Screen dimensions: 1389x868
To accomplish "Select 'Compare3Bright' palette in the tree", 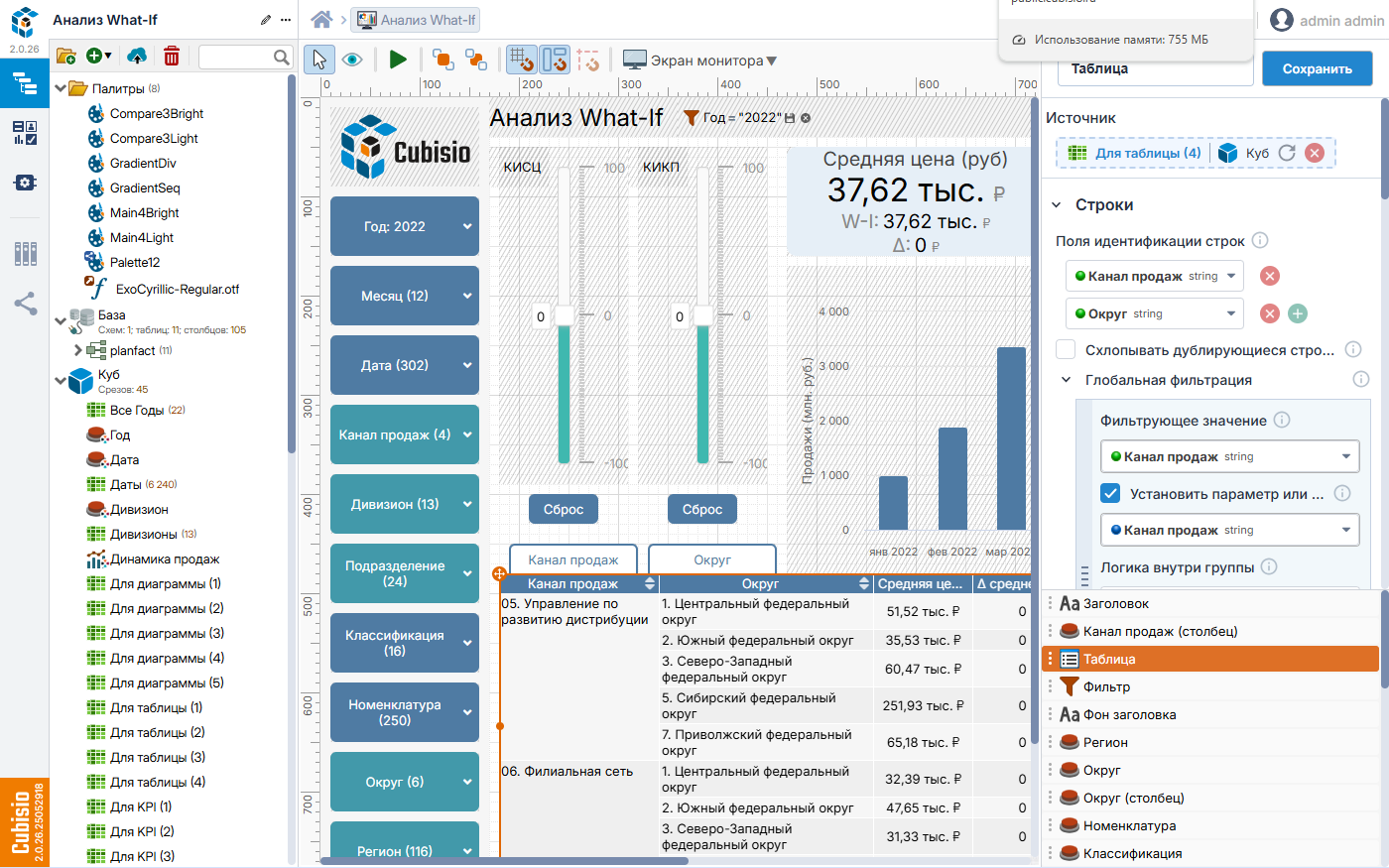I will pos(157,113).
